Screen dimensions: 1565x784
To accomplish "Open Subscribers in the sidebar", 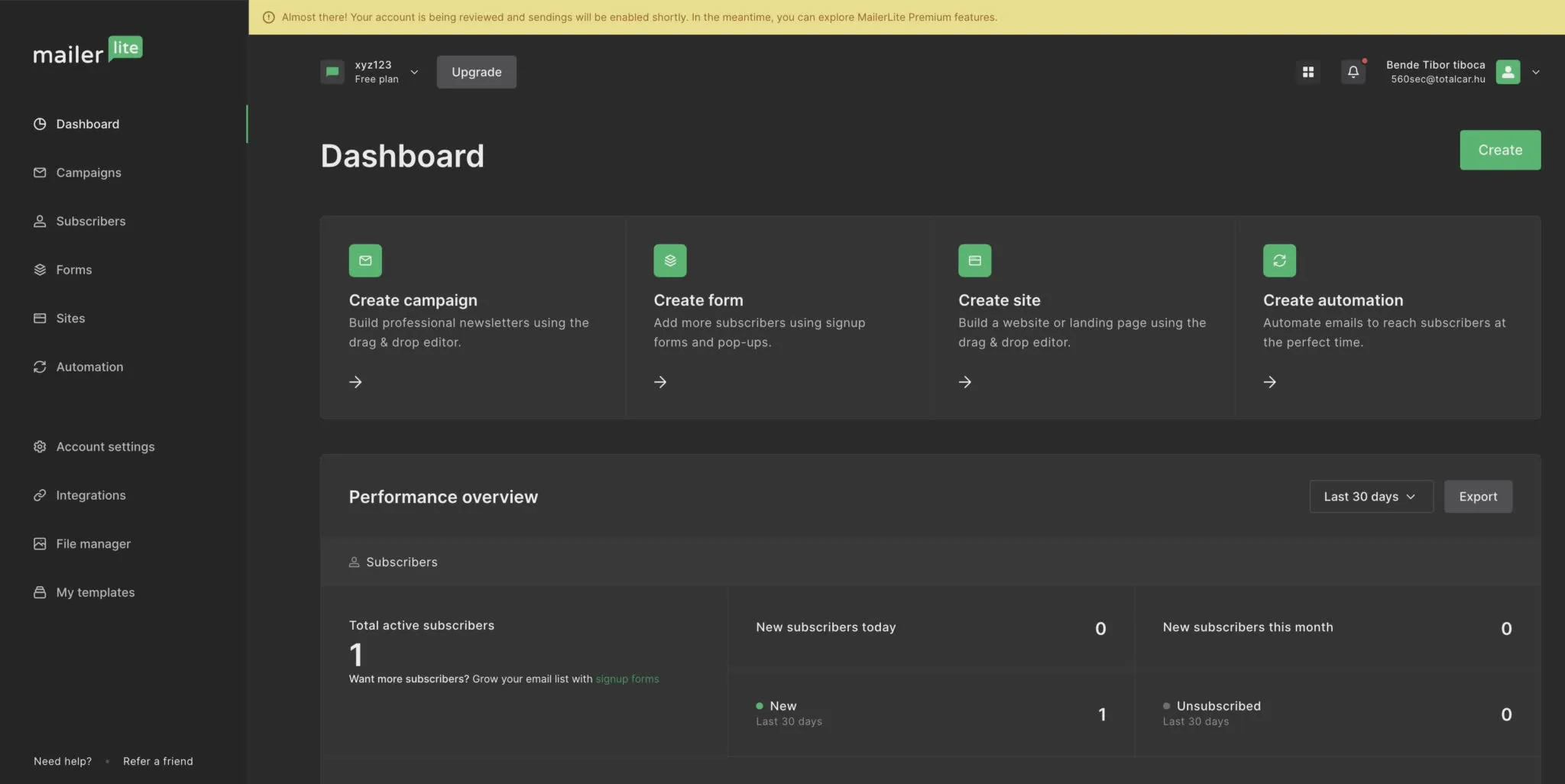I will [x=90, y=222].
